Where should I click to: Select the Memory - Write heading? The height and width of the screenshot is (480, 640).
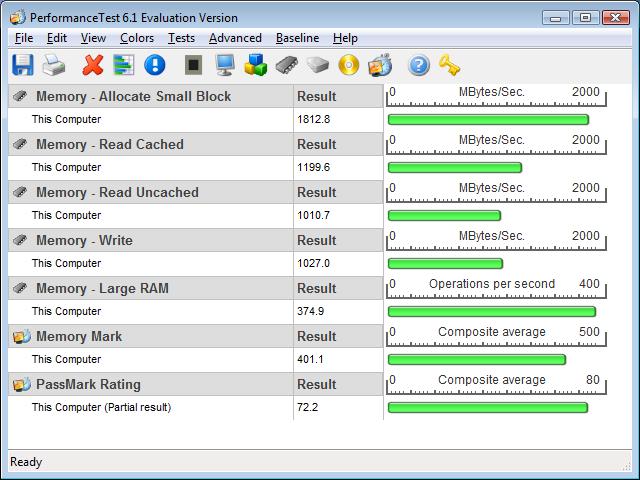click(x=84, y=240)
